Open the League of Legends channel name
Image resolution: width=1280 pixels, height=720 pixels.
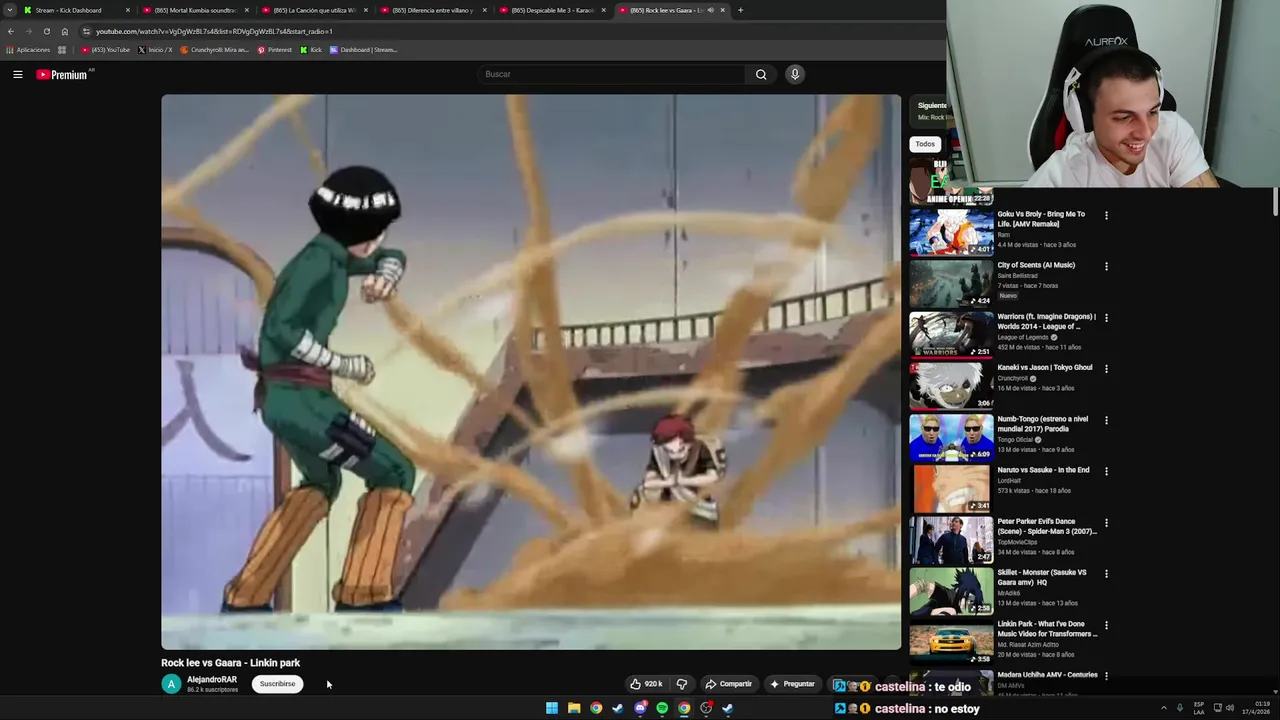pyautogui.click(x=1022, y=337)
